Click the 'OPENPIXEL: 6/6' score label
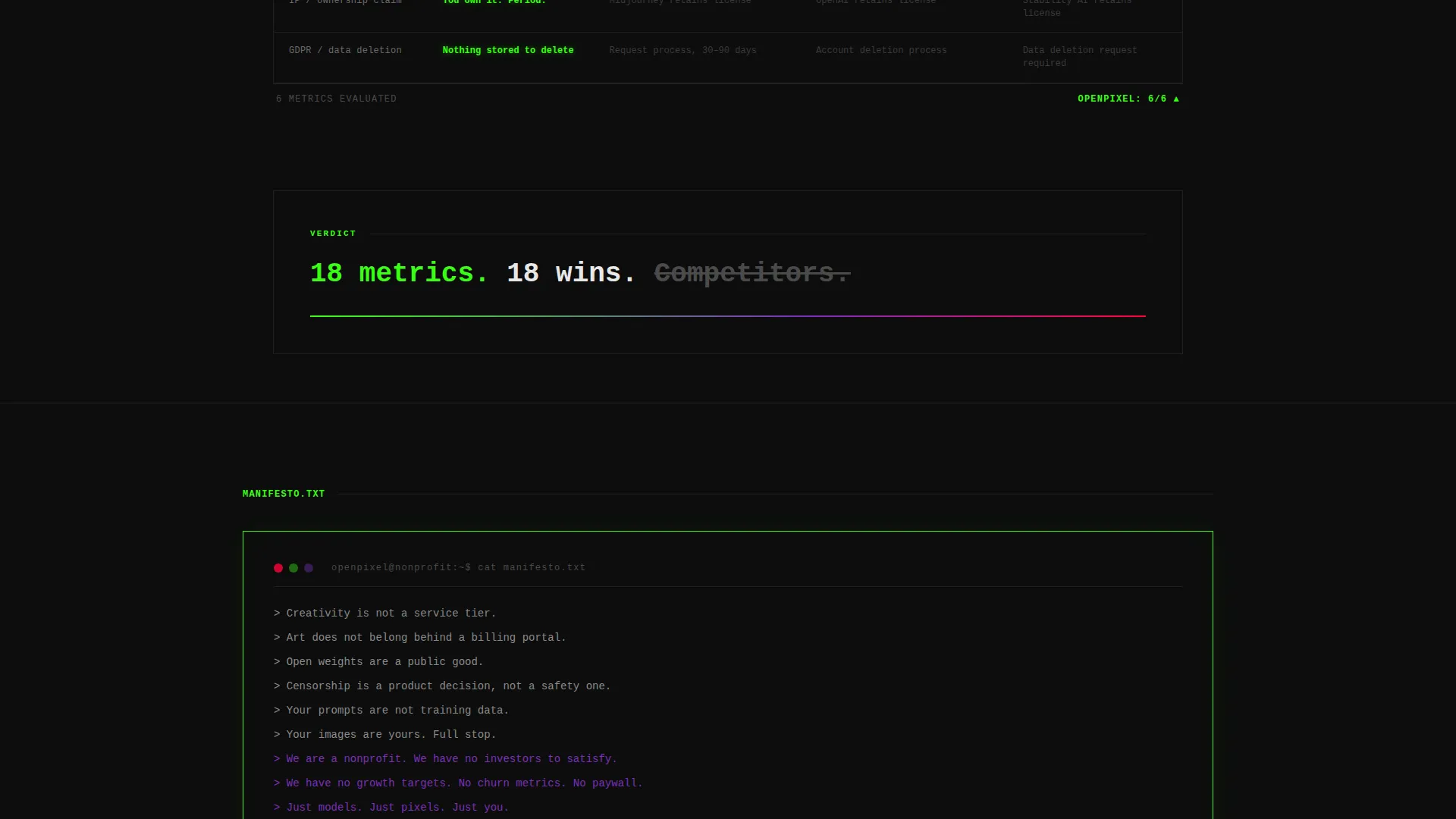The height and width of the screenshot is (819, 1456). click(1128, 99)
